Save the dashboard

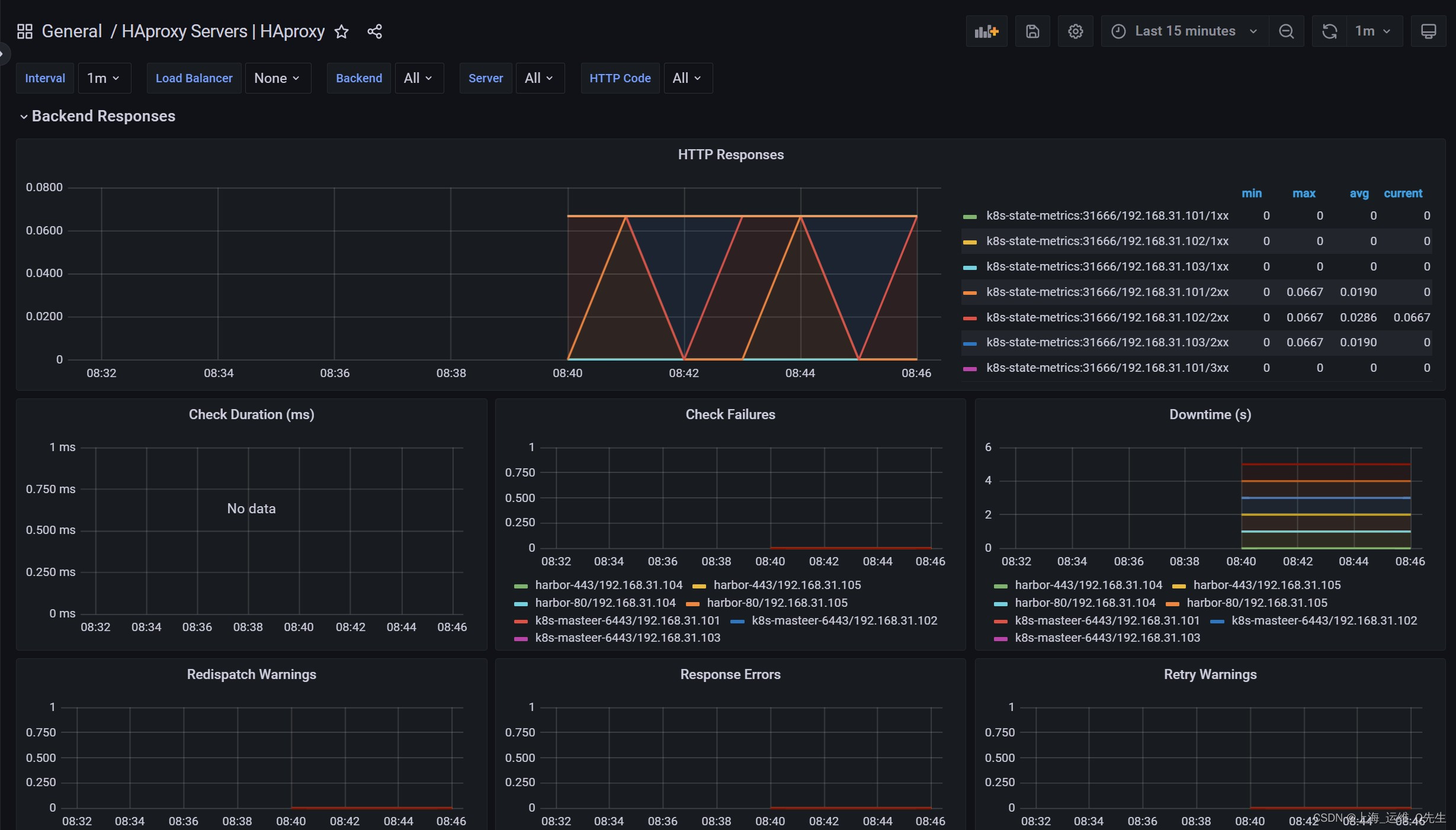click(1032, 31)
